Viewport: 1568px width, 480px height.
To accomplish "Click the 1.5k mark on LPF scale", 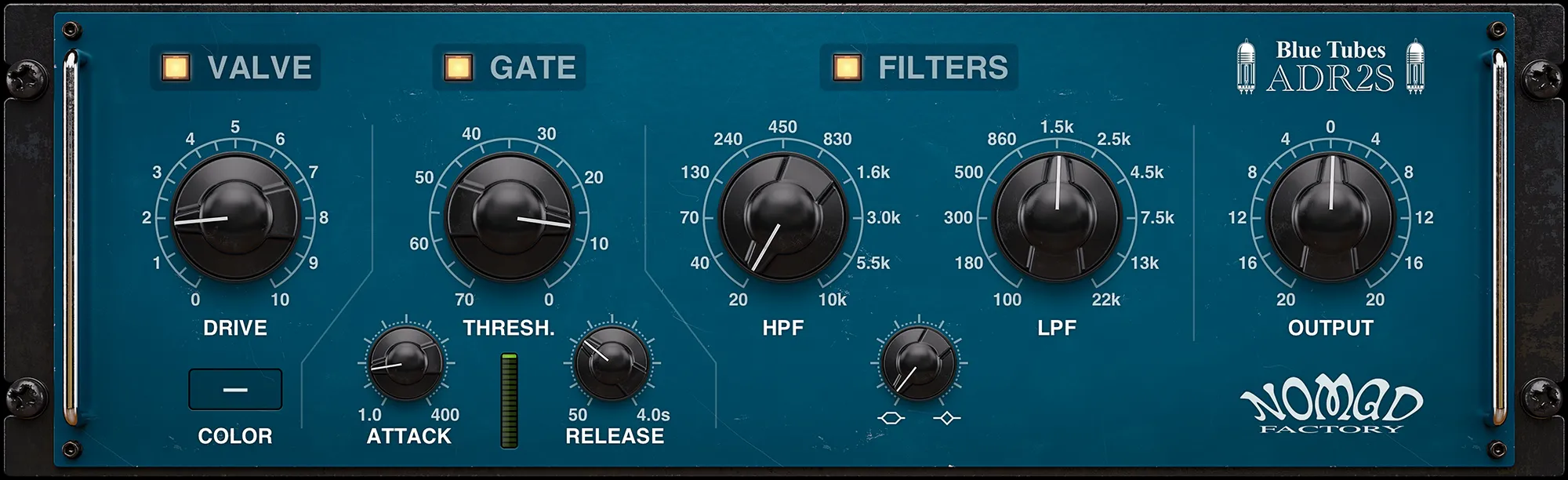I will (1057, 127).
